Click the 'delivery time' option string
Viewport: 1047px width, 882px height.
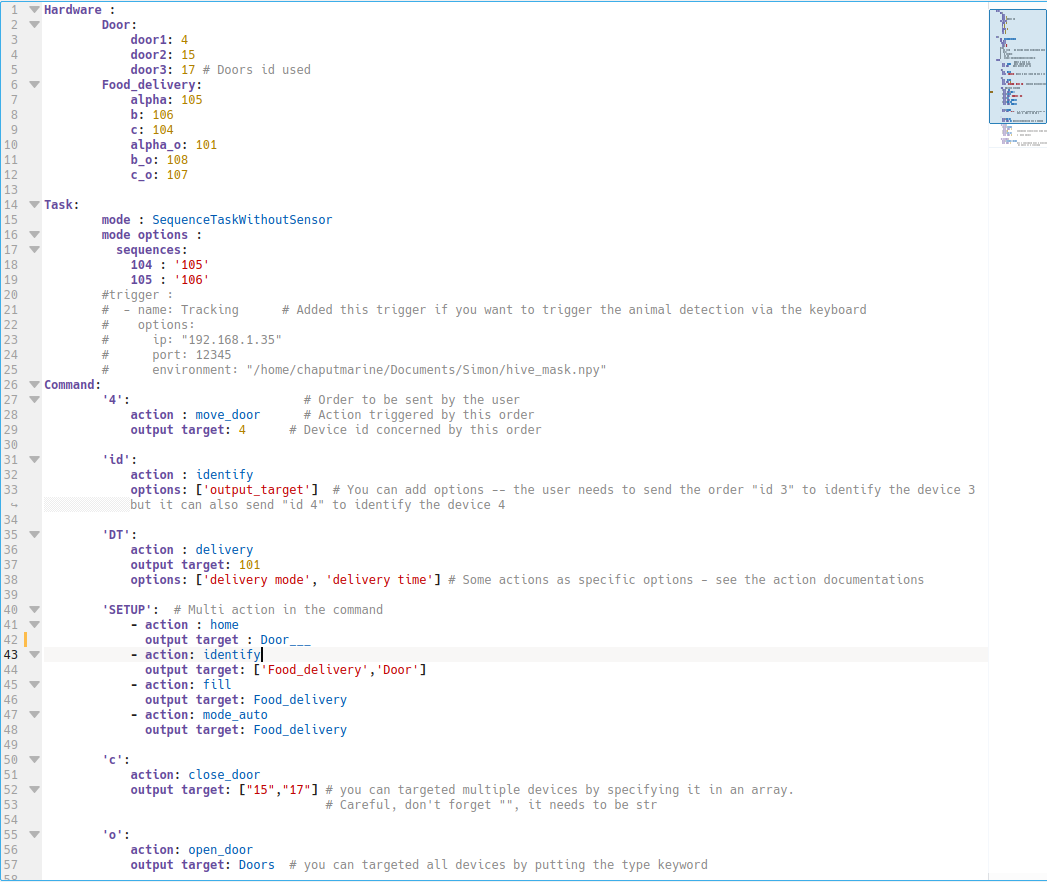(380, 580)
